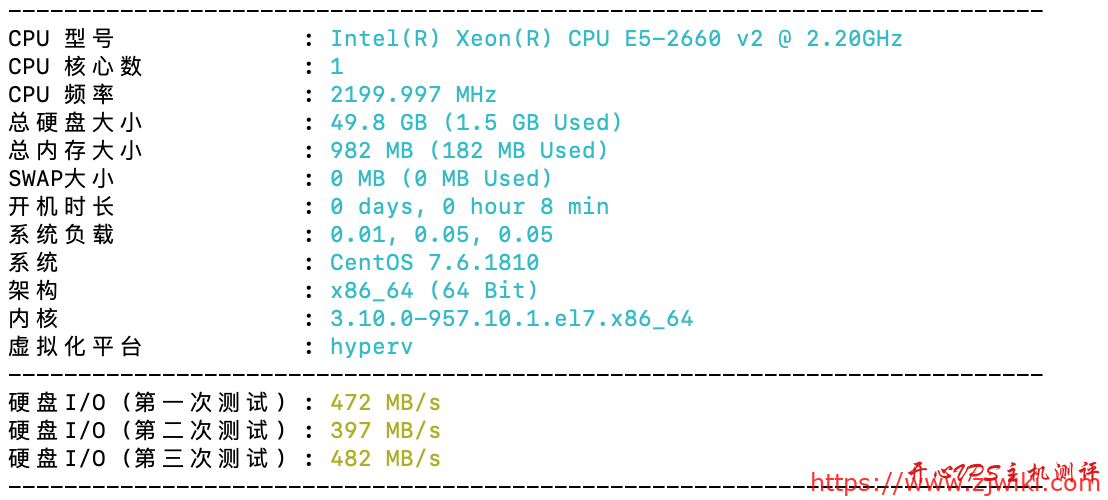
Task: Click the CPU core count value 1
Action: [x=337, y=67]
